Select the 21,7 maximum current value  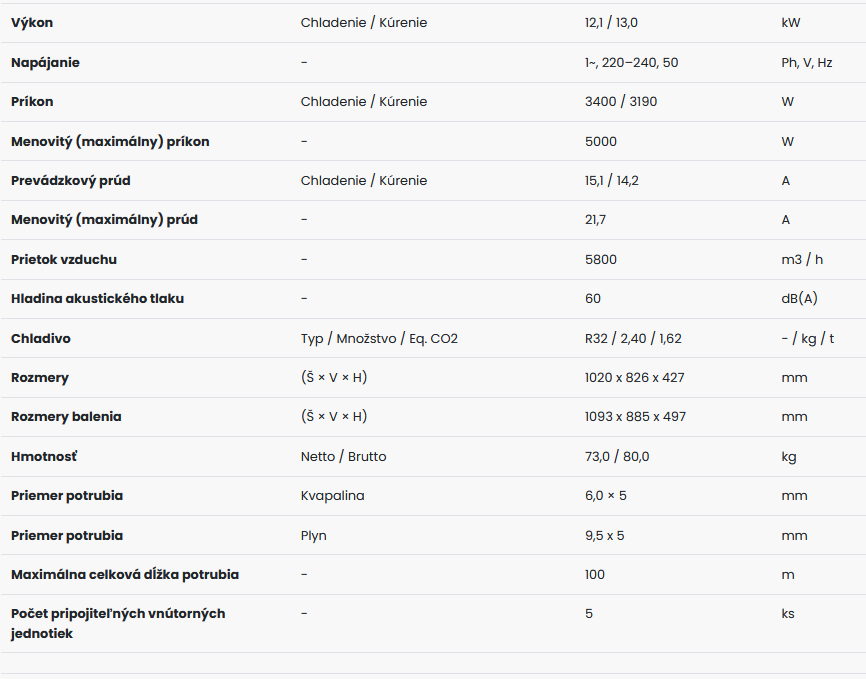click(595, 220)
